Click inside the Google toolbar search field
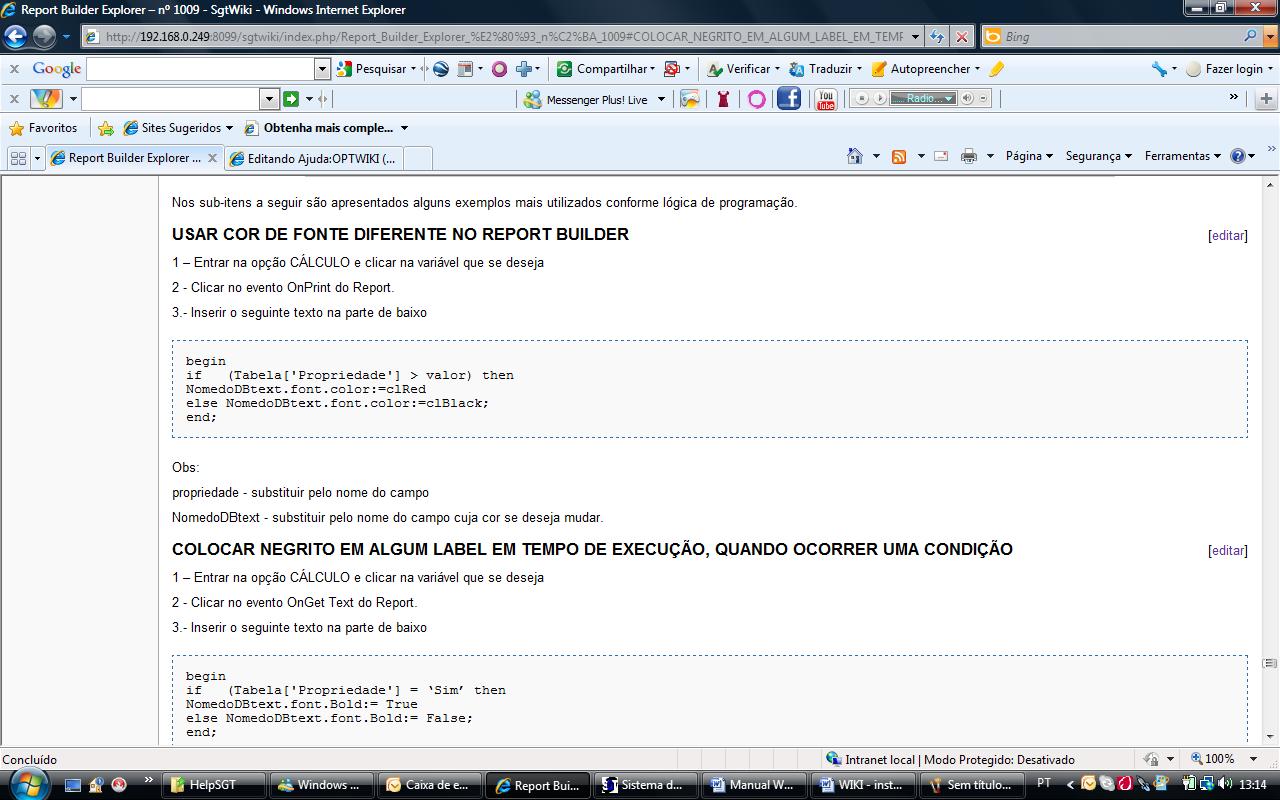Image resolution: width=1280 pixels, height=800 pixels. (x=200, y=69)
